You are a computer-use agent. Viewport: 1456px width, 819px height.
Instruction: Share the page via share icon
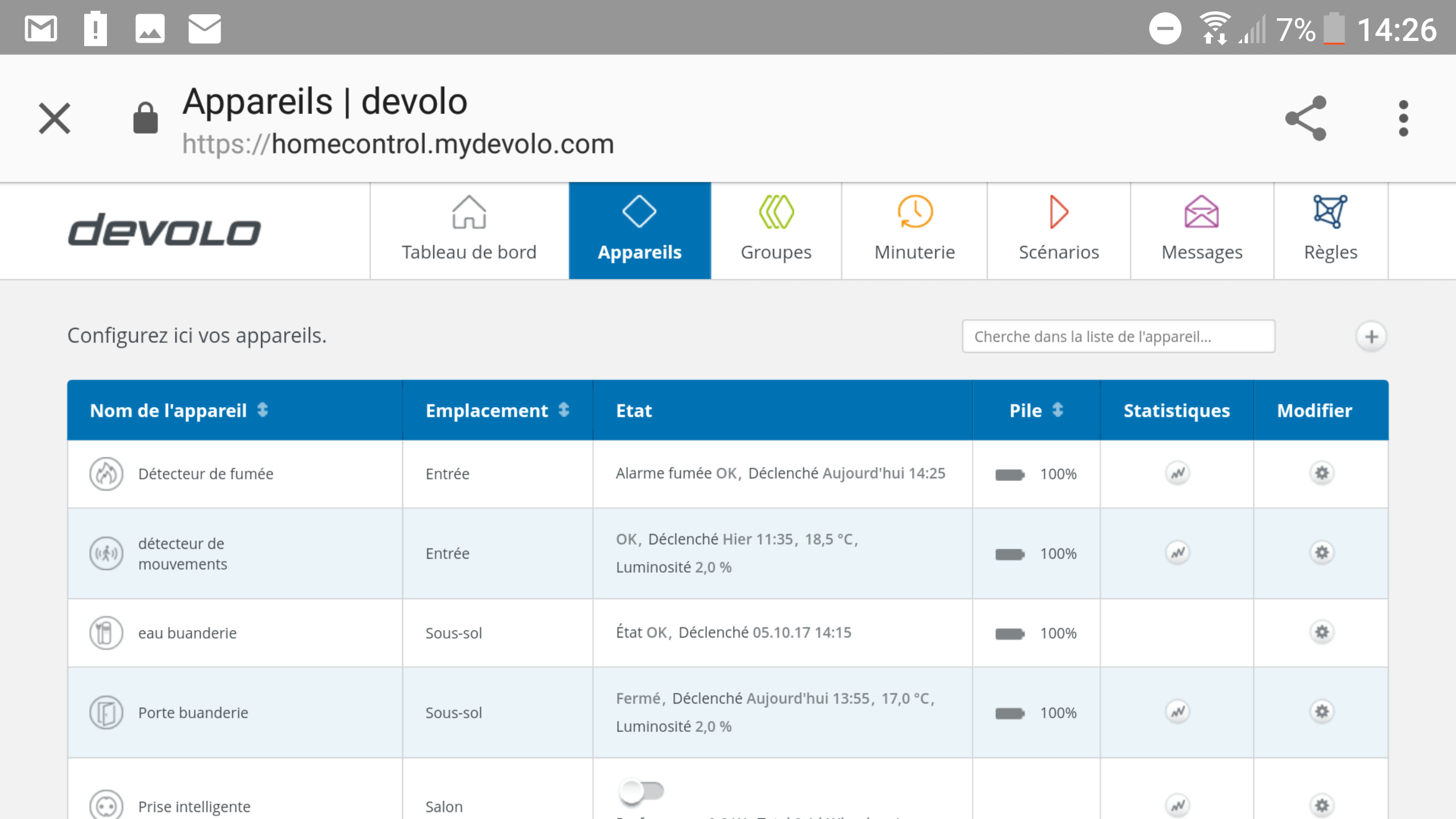pos(1306,118)
